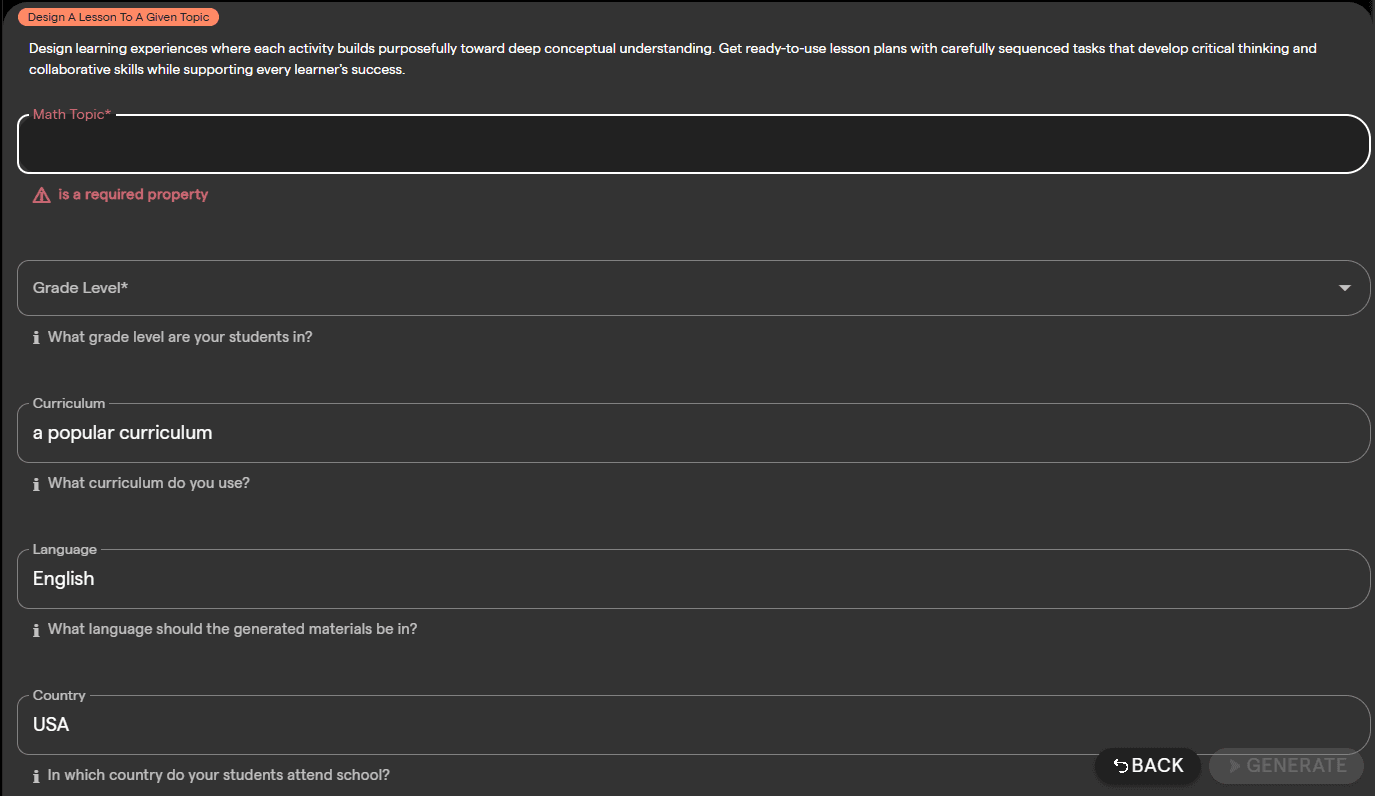Click the info icon beside curriculum hint
This screenshot has height=796, width=1375.
pyautogui.click(x=36, y=484)
